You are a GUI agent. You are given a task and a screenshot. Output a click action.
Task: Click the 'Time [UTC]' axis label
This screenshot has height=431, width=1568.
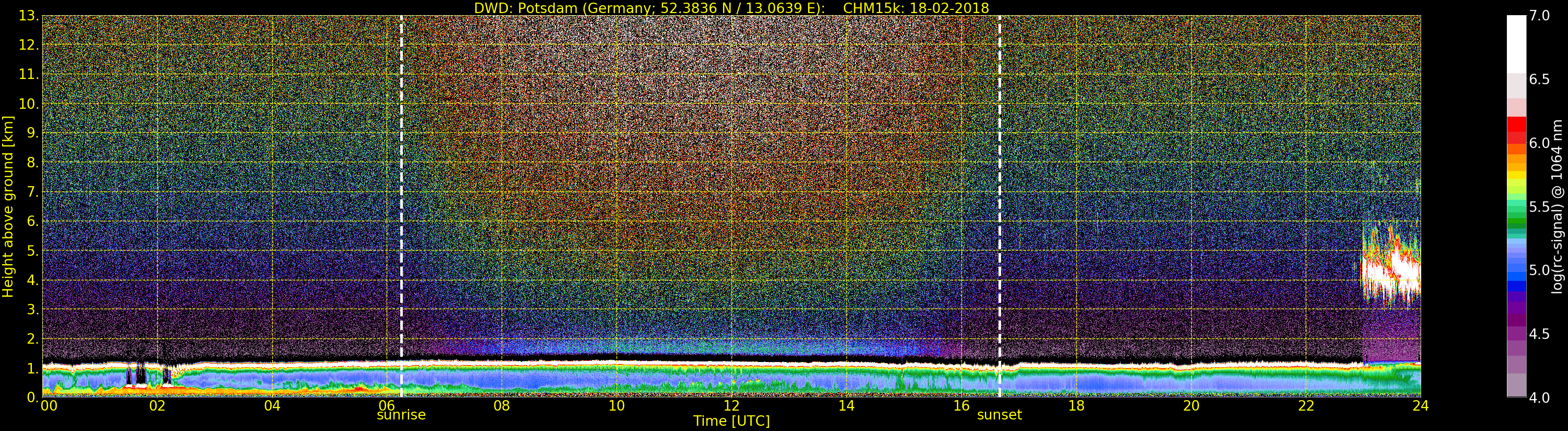coord(731,421)
